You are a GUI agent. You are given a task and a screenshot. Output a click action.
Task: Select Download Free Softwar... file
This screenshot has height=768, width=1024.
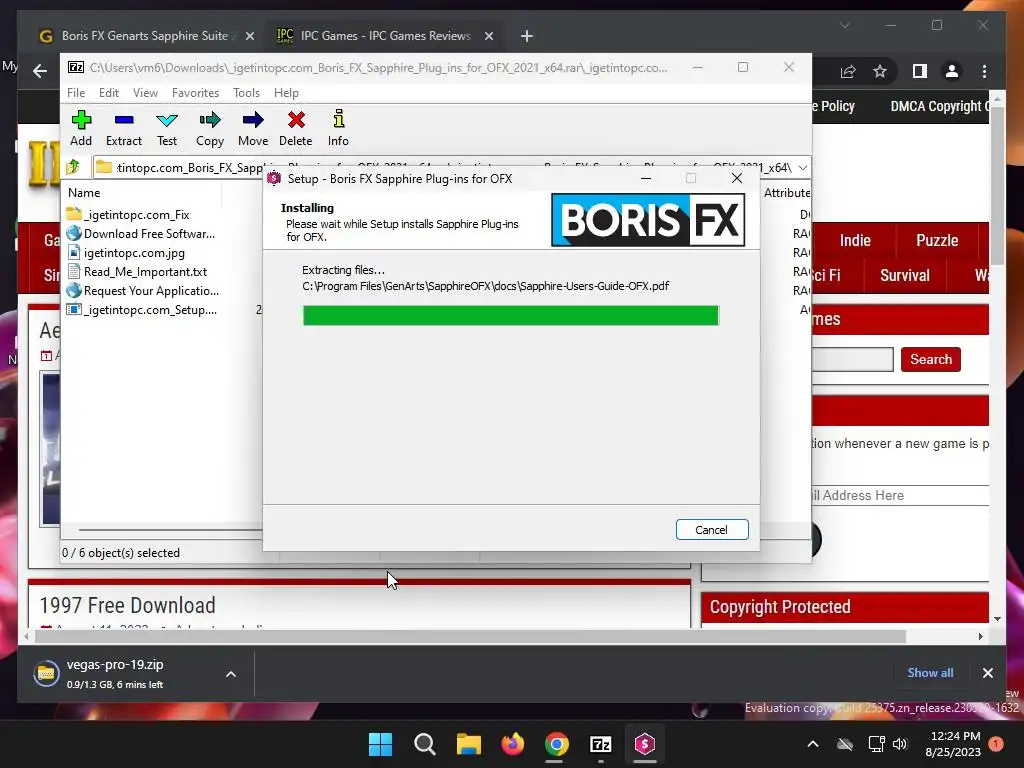[x=140, y=234]
